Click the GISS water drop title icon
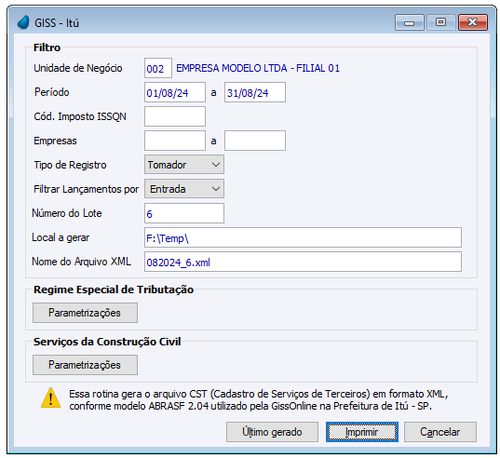Screen dimensions: 500x458 tap(23, 23)
